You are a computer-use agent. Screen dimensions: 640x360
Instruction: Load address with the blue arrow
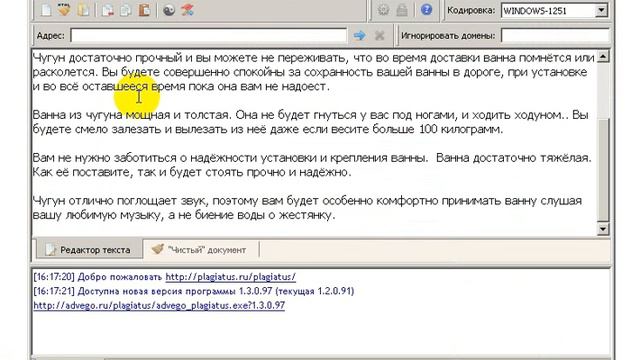(359, 36)
